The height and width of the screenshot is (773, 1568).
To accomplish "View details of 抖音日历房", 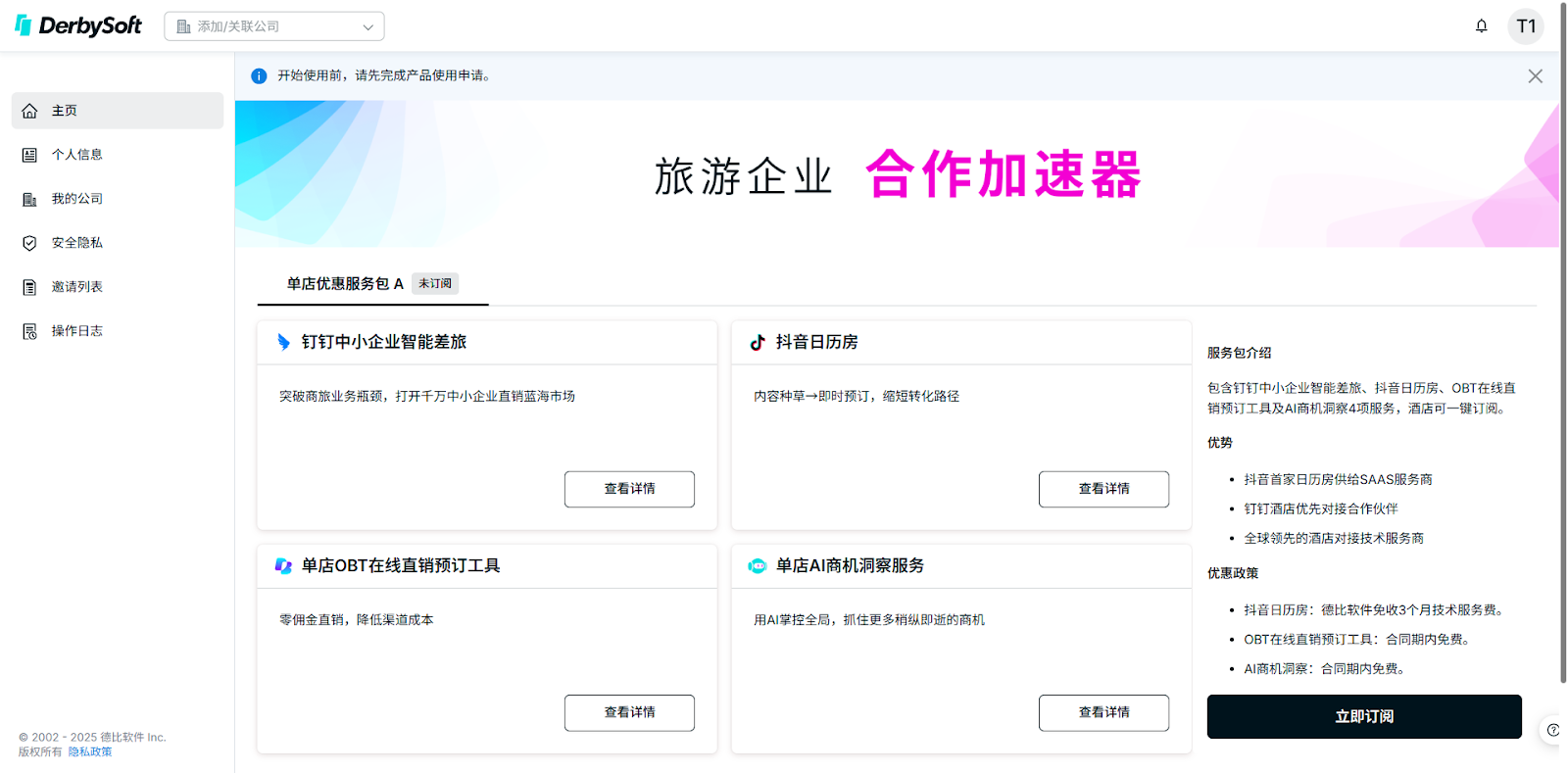I will [1103, 489].
